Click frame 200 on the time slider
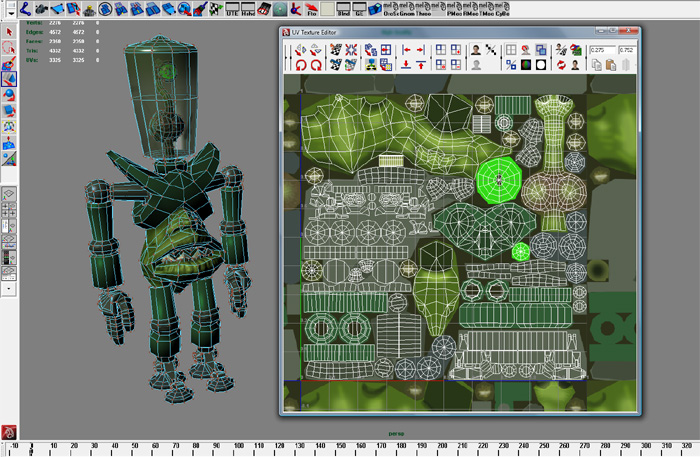The image size is (700, 457). click(x=442, y=445)
